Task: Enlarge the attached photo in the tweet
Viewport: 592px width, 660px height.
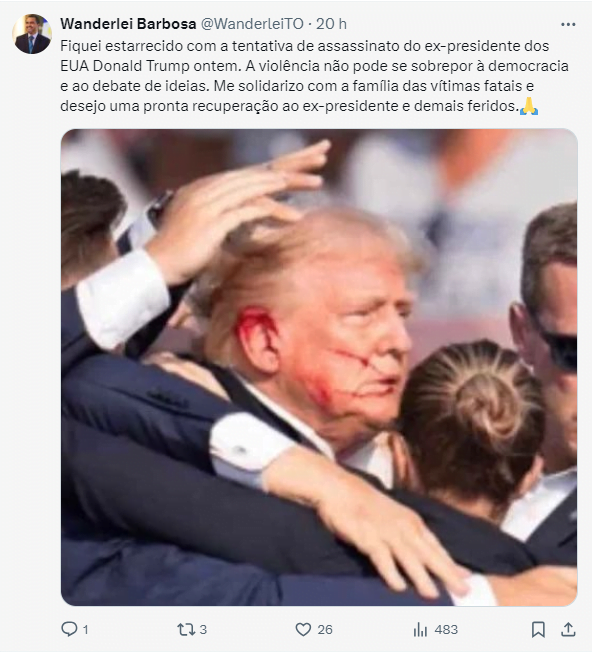Action: point(319,367)
